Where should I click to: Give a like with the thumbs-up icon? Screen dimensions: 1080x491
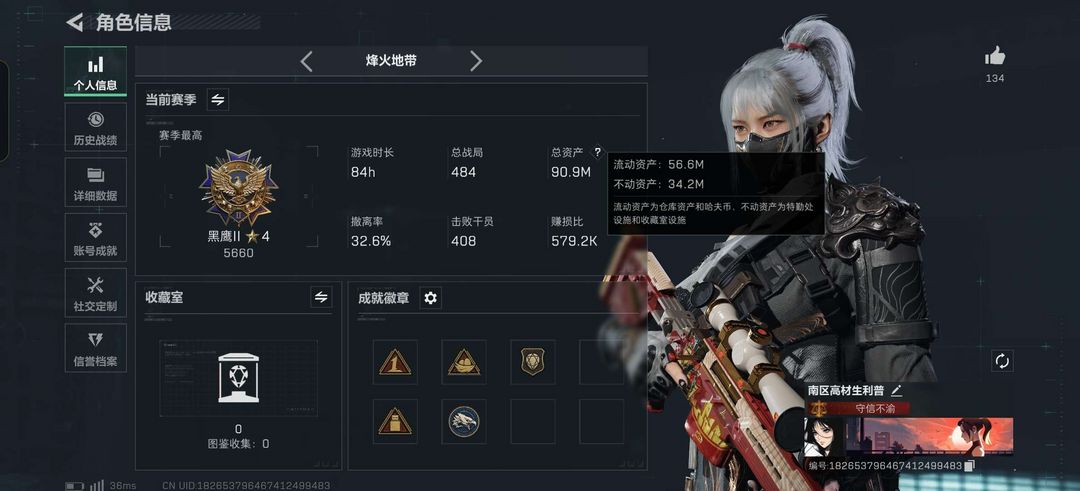click(x=995, y=56)
